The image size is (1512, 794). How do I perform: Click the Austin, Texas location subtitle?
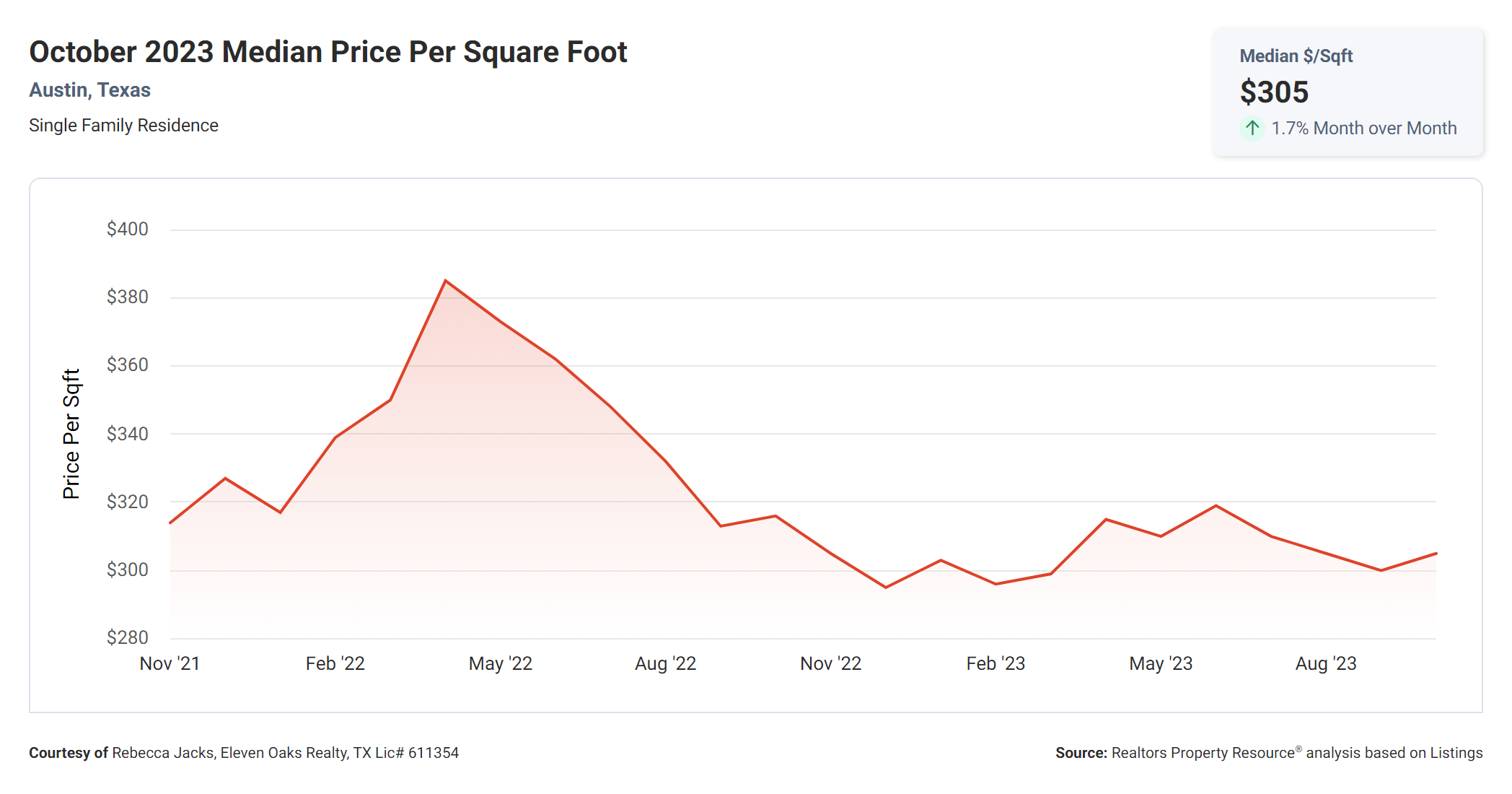[x=89, y=90]
